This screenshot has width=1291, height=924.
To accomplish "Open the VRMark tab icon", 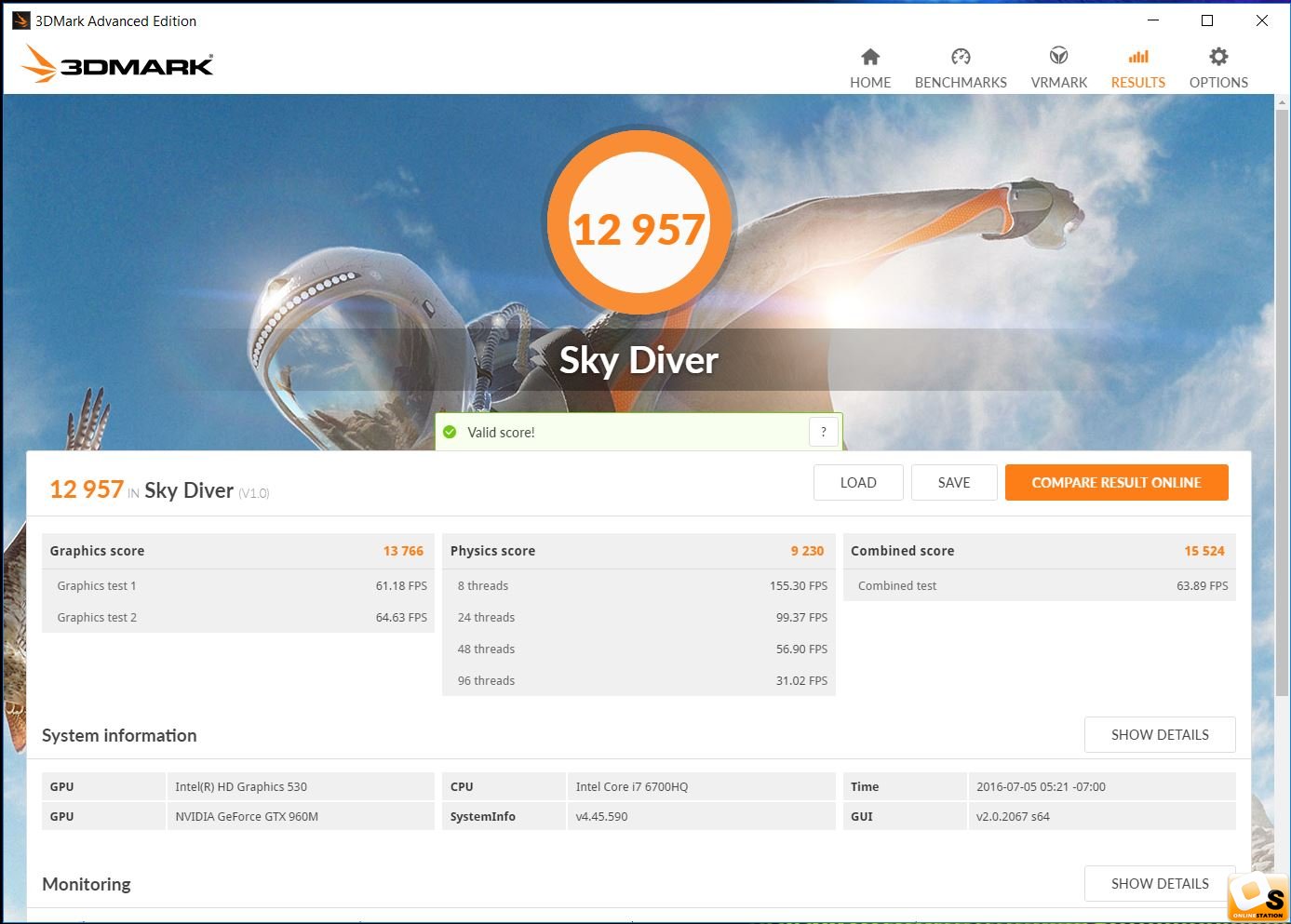I will pyautogui.click(x=1058, y=56).
